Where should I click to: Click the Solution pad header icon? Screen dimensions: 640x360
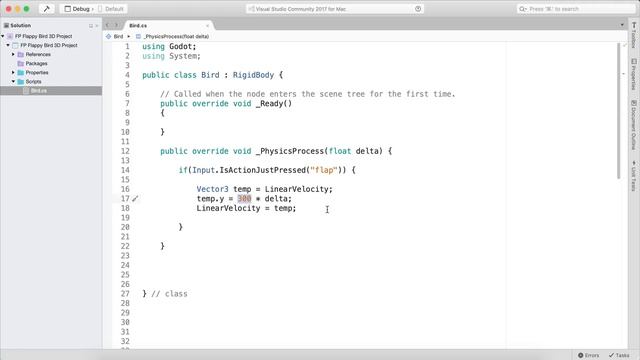[6, 25]
